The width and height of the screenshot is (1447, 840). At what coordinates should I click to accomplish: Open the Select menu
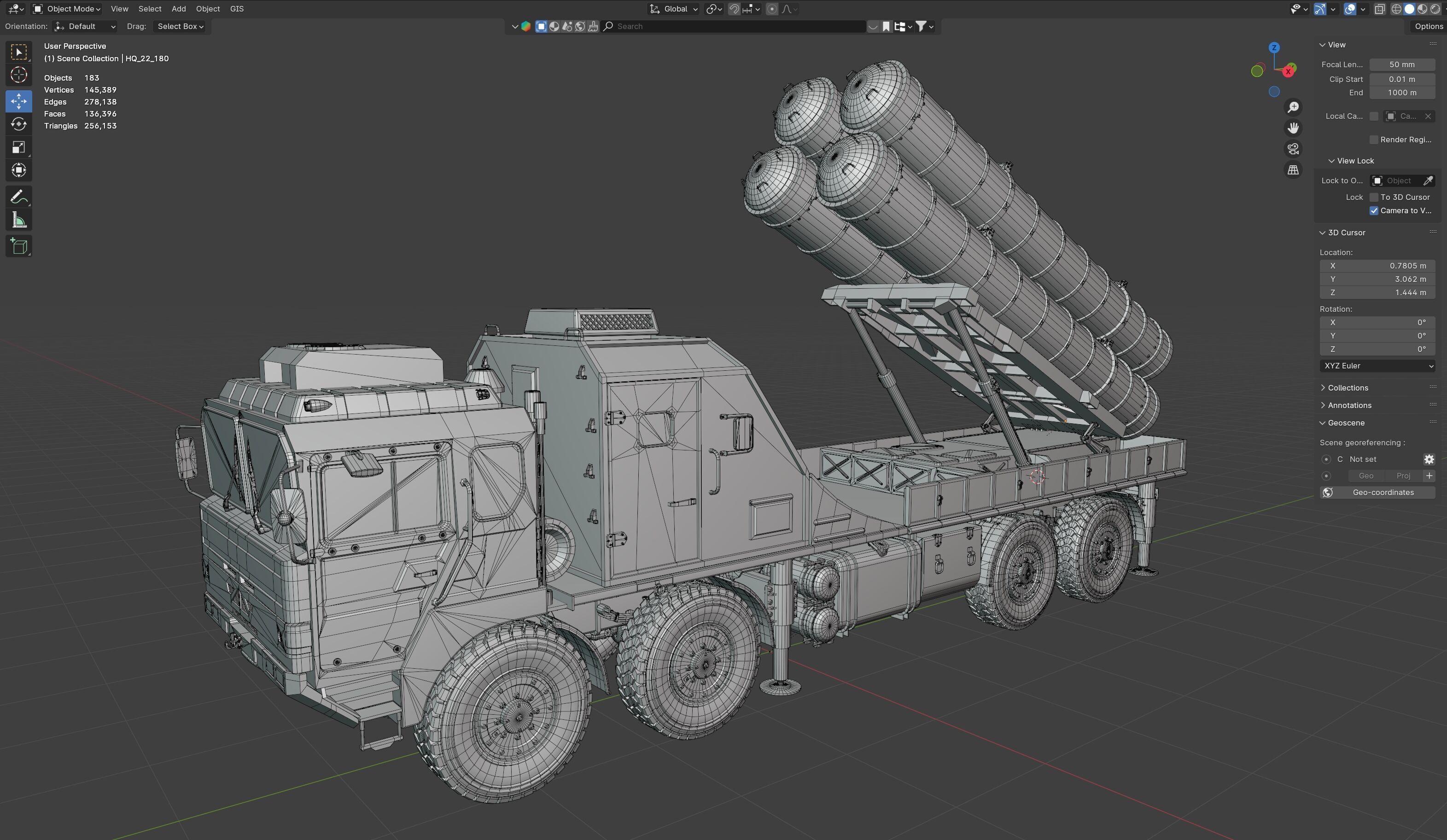(x=150, y=9)
